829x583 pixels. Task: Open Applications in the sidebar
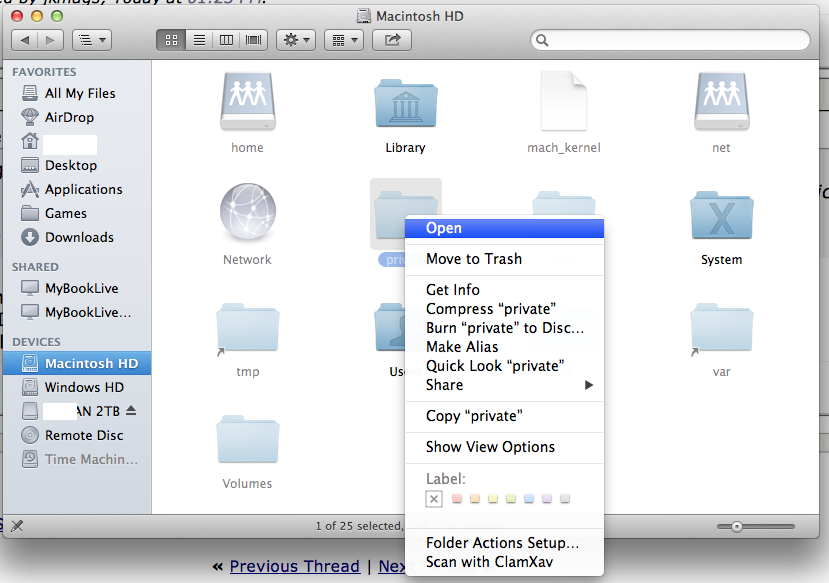(x=77, y=189)
